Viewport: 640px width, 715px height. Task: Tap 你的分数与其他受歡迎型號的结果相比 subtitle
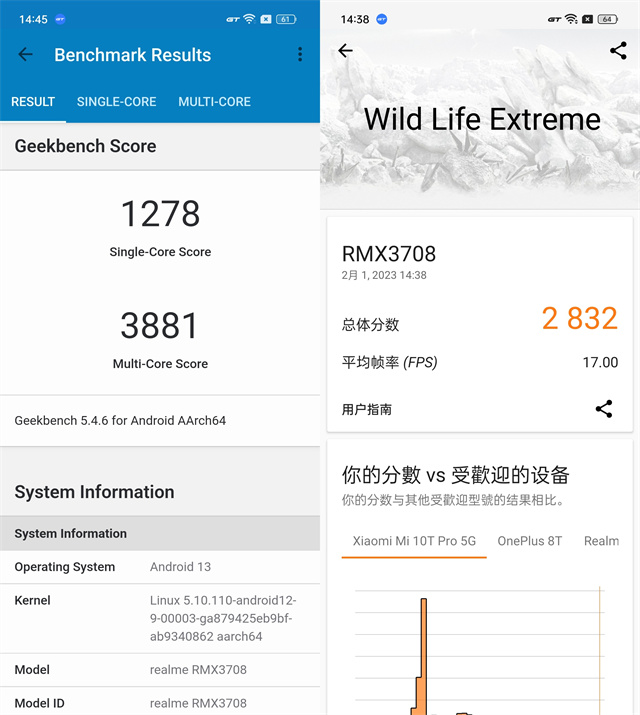point(454,500)
